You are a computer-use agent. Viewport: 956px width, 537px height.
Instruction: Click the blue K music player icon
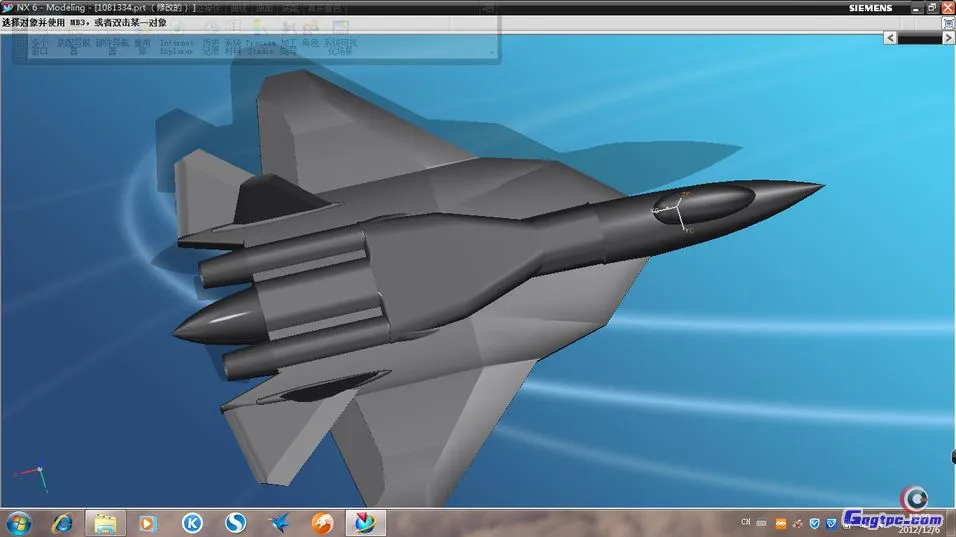click(192, 522)
